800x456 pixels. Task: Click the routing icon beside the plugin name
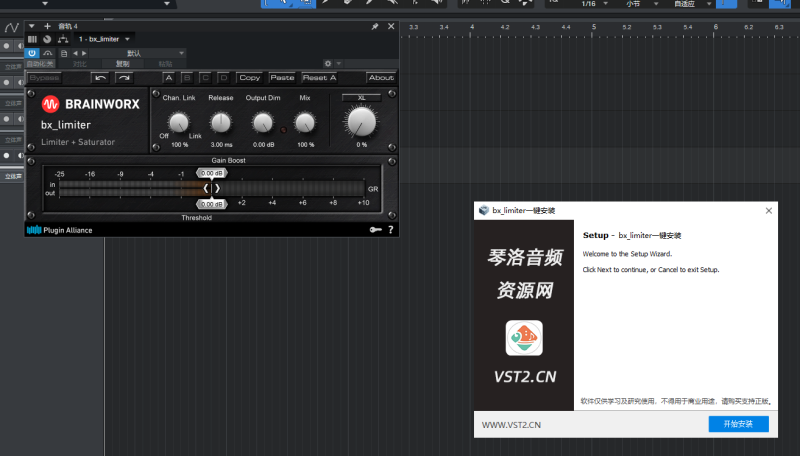pos(63,39)
